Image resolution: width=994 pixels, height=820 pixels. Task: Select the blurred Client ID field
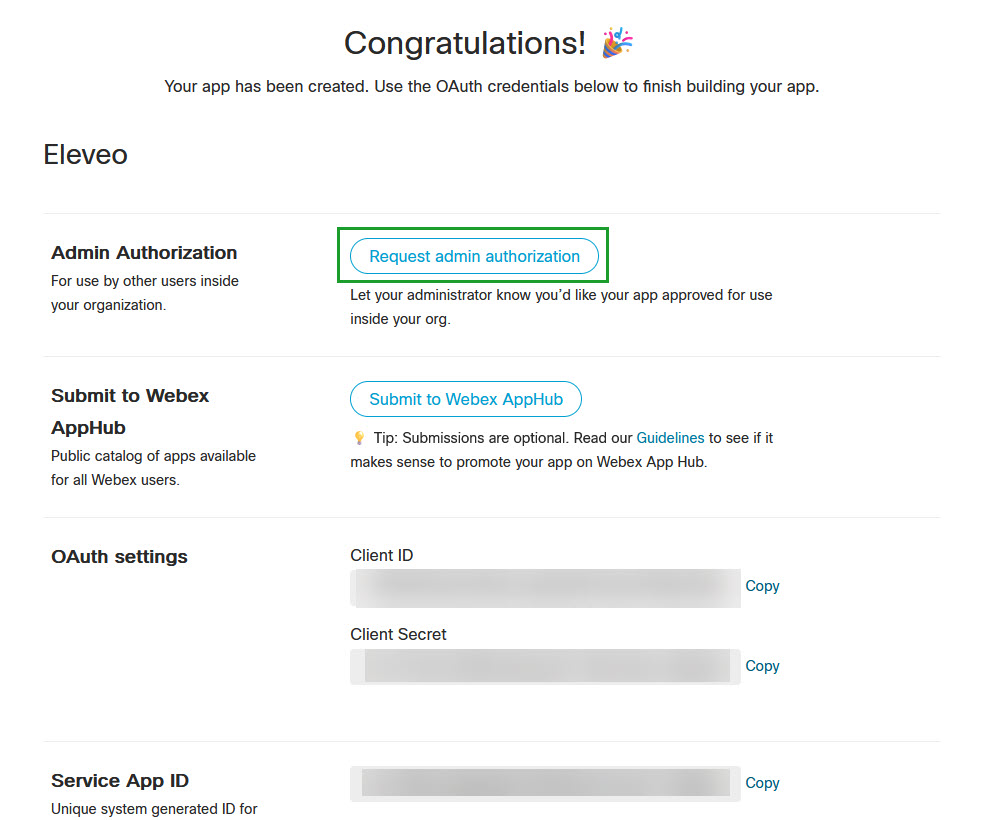click(x=545, y=587)
